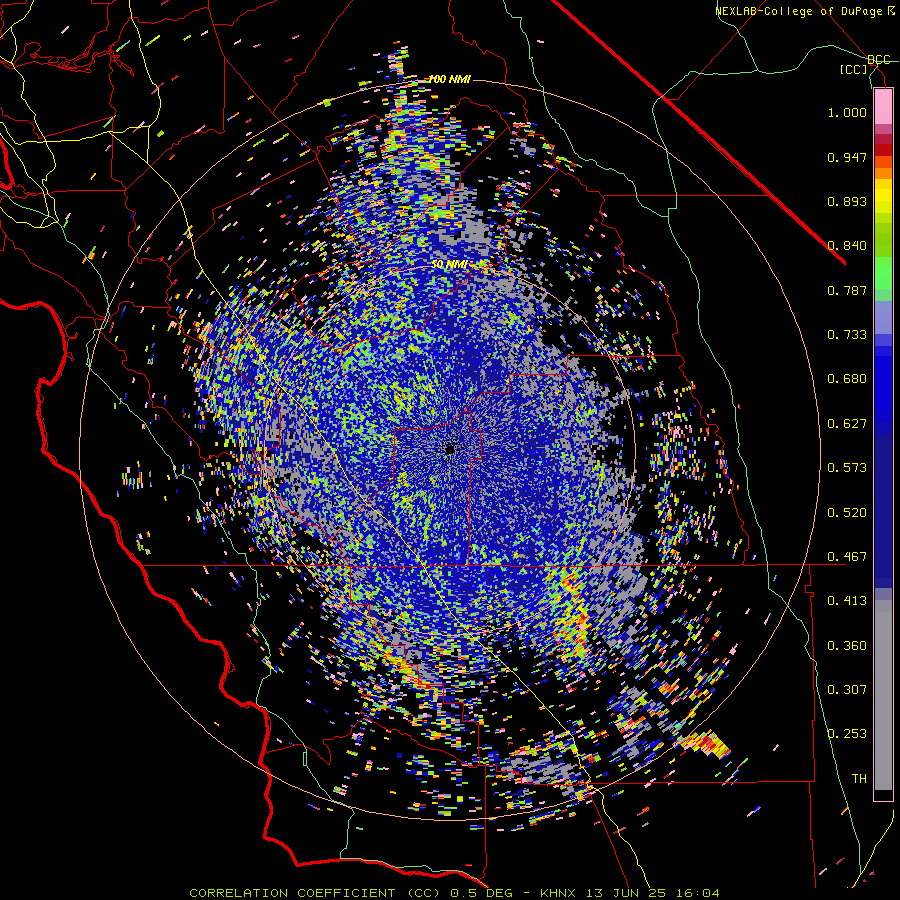Screen dimensions: 900x900
Task: Click the 0.947 scale value
Action: [847, 157]
